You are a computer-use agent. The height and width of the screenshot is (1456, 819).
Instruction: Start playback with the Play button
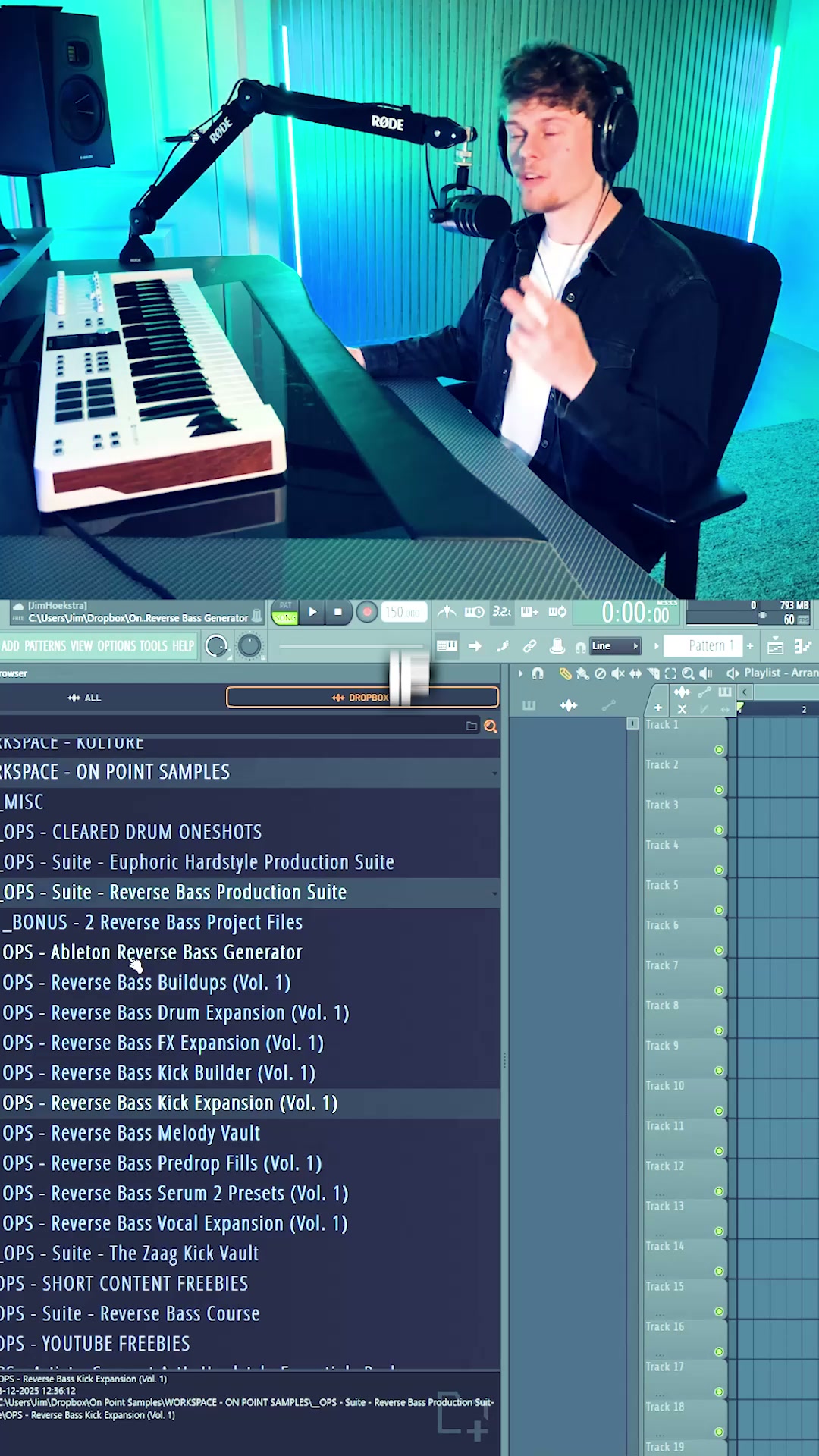click(312, 612)
